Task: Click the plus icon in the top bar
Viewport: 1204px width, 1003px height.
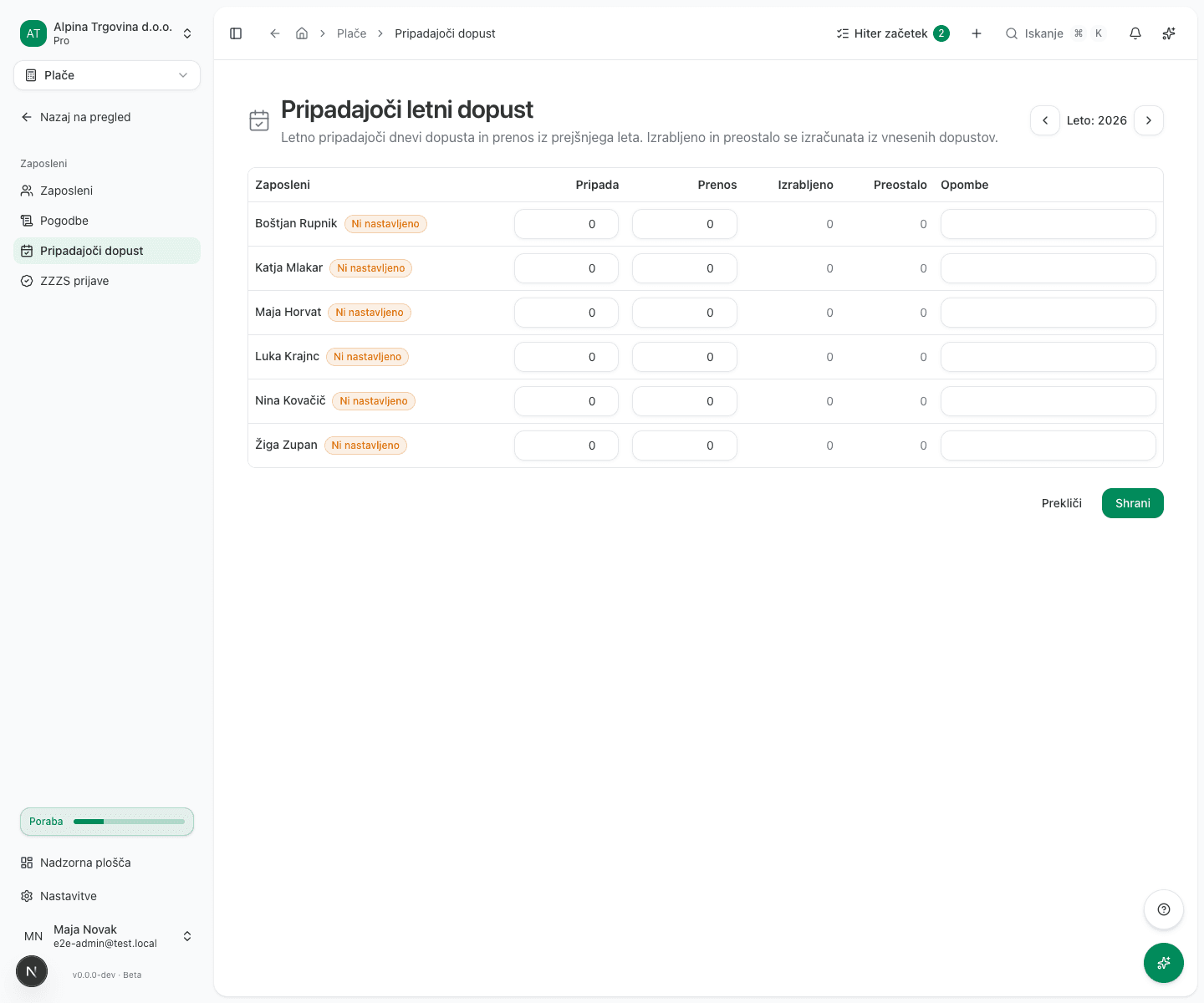Action: 977,33
